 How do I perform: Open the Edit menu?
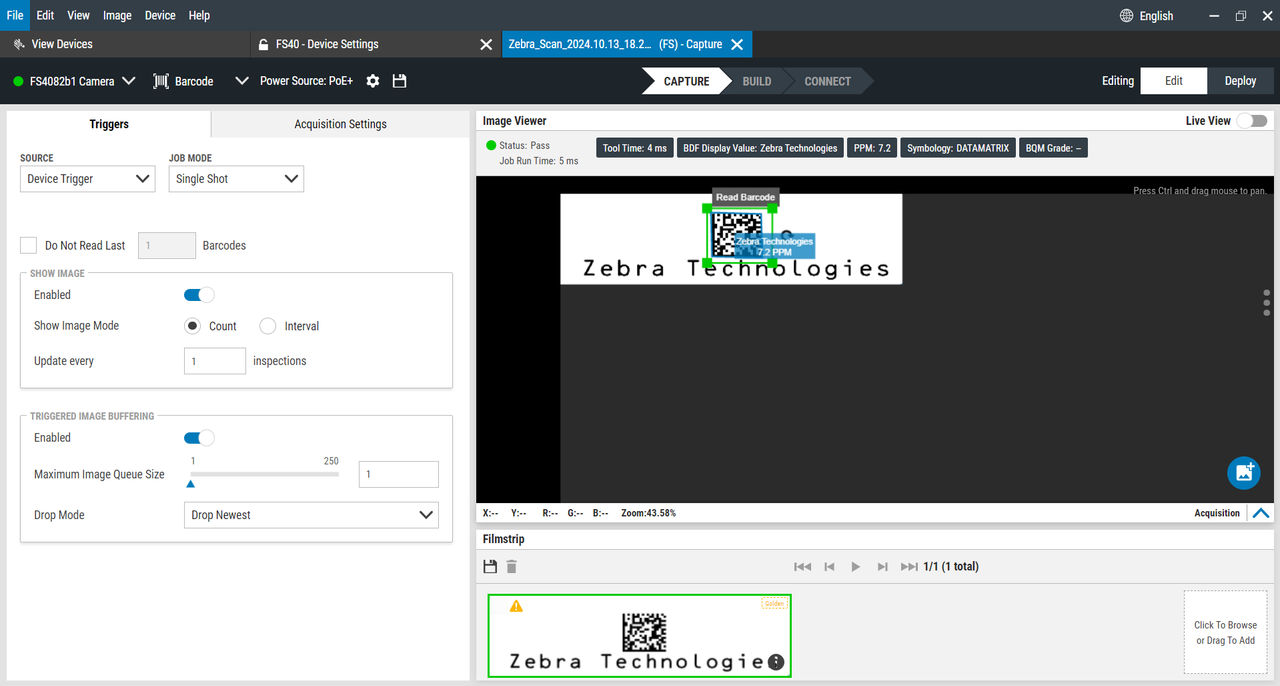[x=45, y=15]
